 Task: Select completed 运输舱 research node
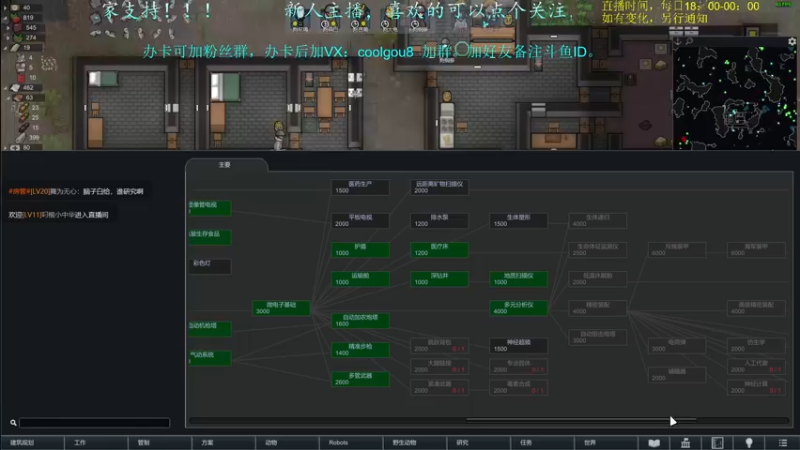(360, 279)
